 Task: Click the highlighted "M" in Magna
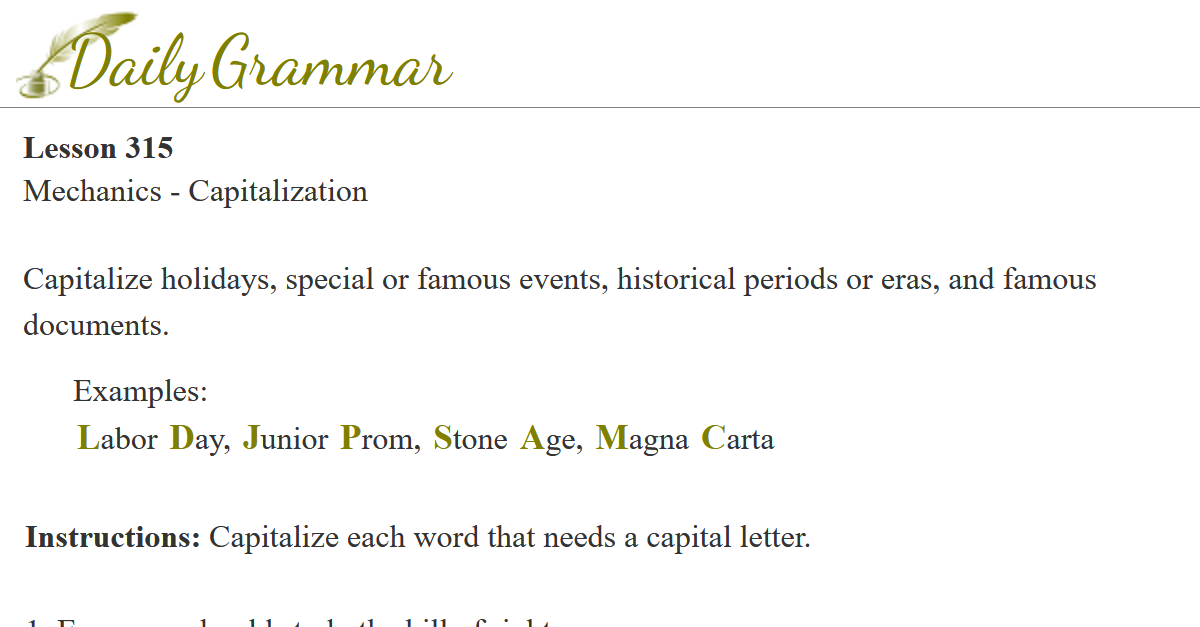tap(610, 438)
